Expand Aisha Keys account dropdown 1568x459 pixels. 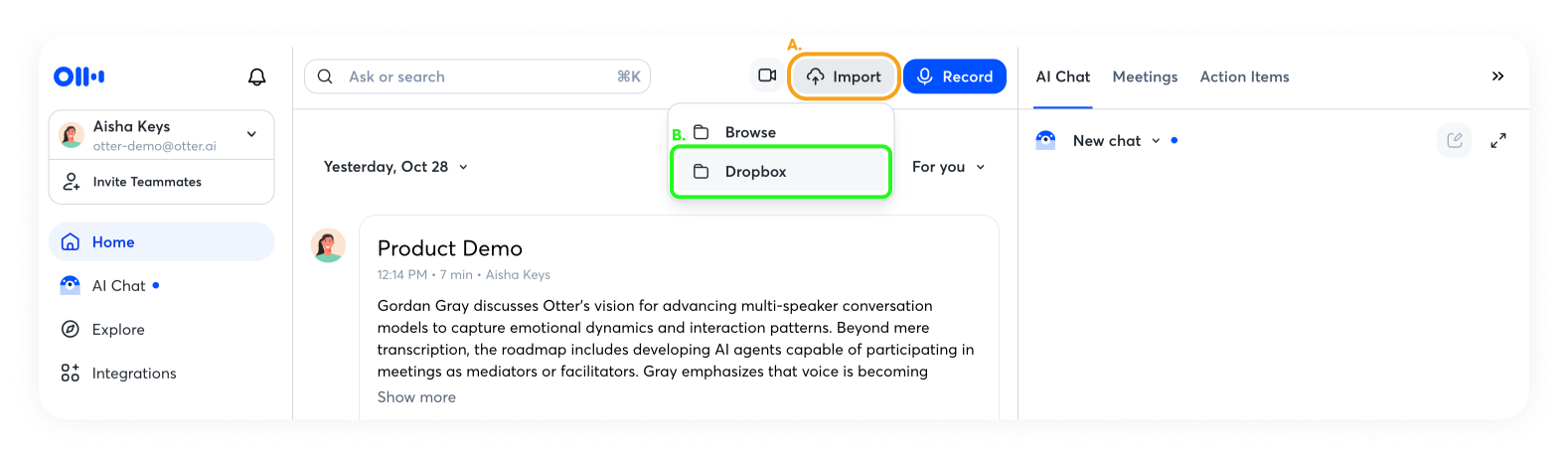251,134
